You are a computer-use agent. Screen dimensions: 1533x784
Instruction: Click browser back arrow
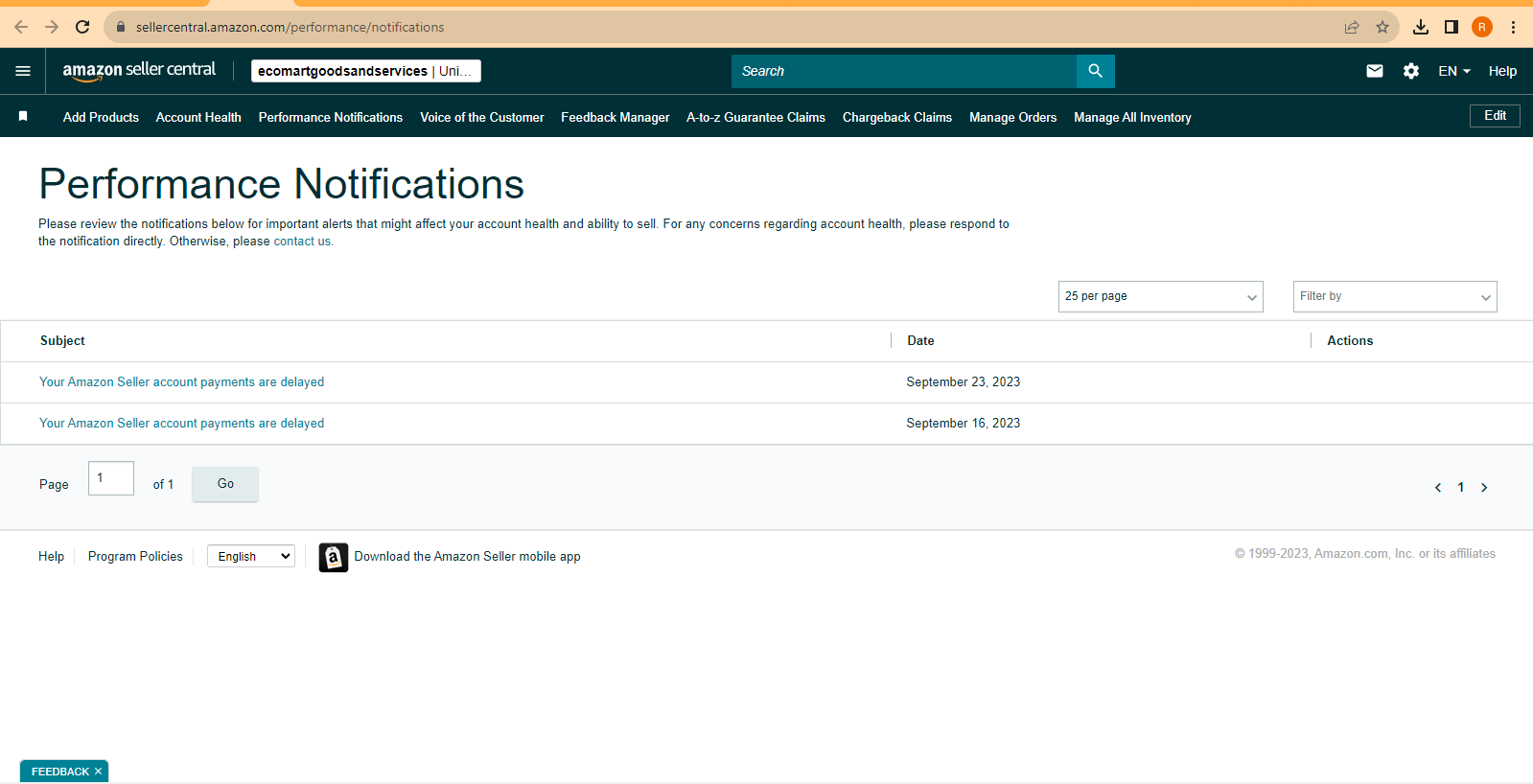[21, 27]
